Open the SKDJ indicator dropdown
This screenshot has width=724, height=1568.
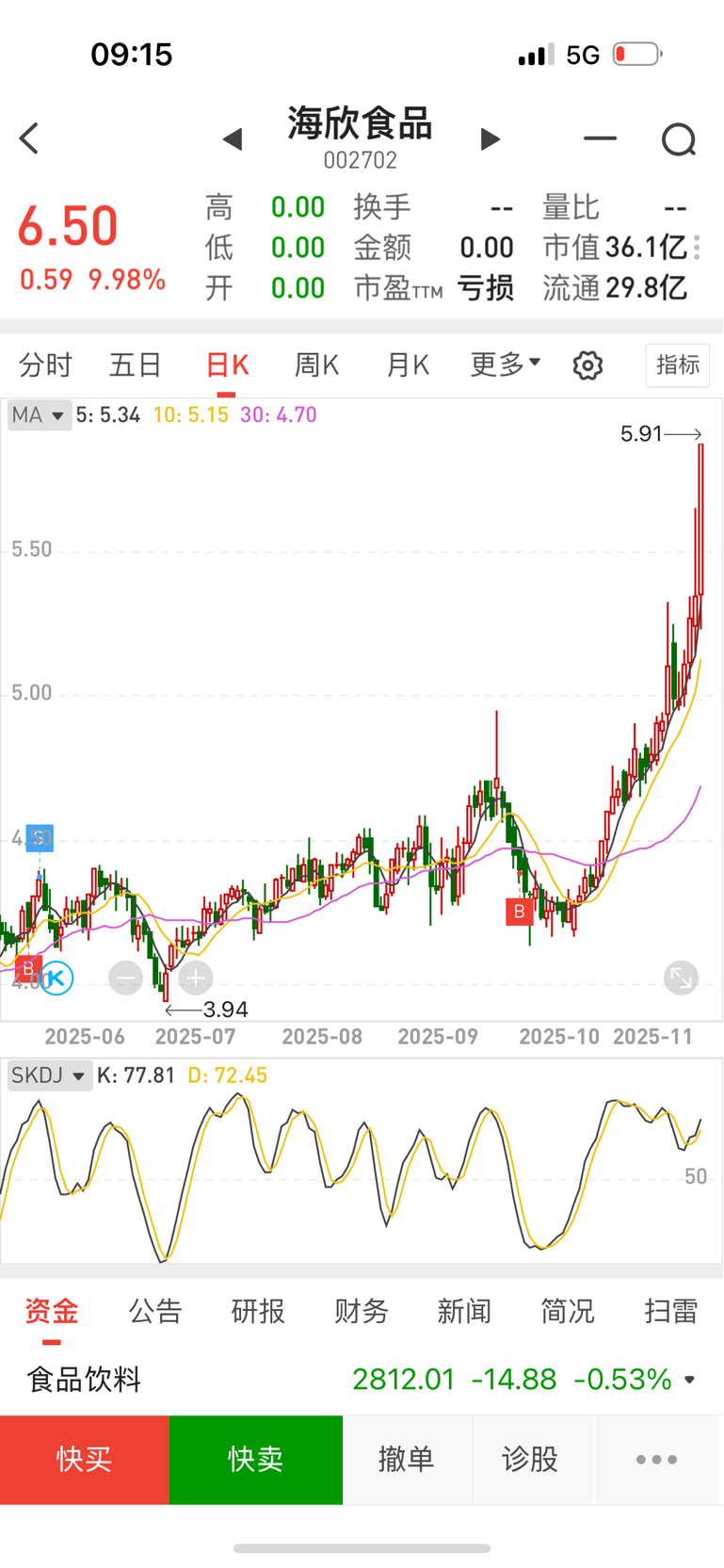[50, 1075]
